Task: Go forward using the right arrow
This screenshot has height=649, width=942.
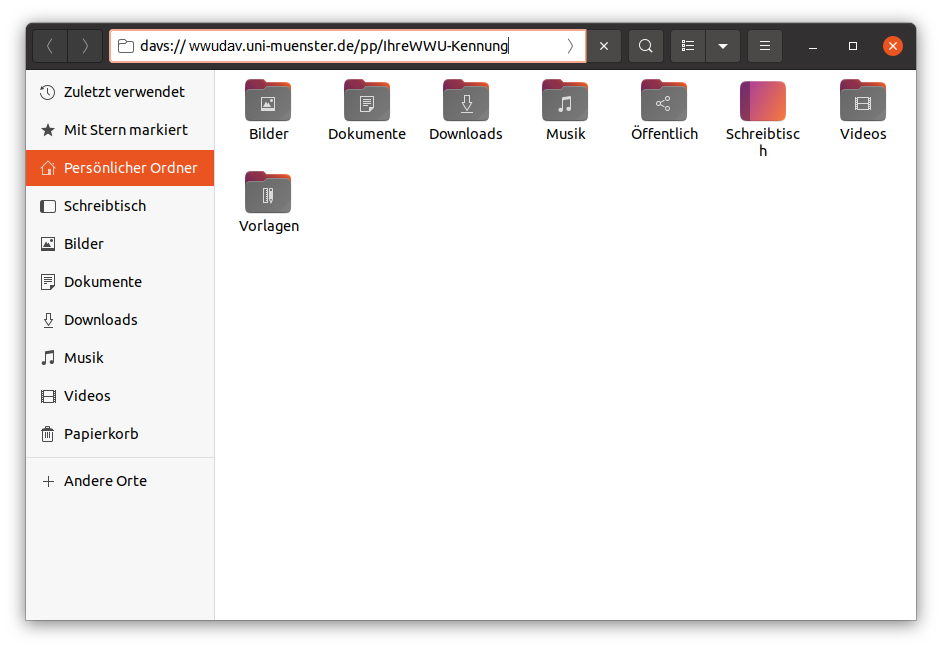Action: click(85, 46)
